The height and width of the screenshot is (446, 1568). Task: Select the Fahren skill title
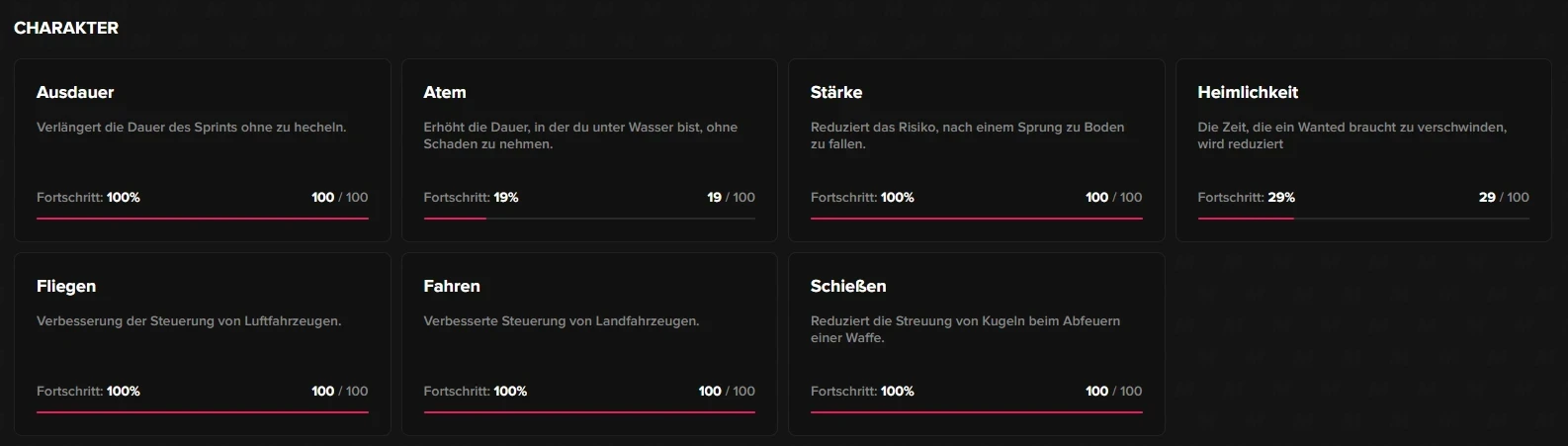tap(452, 286)
